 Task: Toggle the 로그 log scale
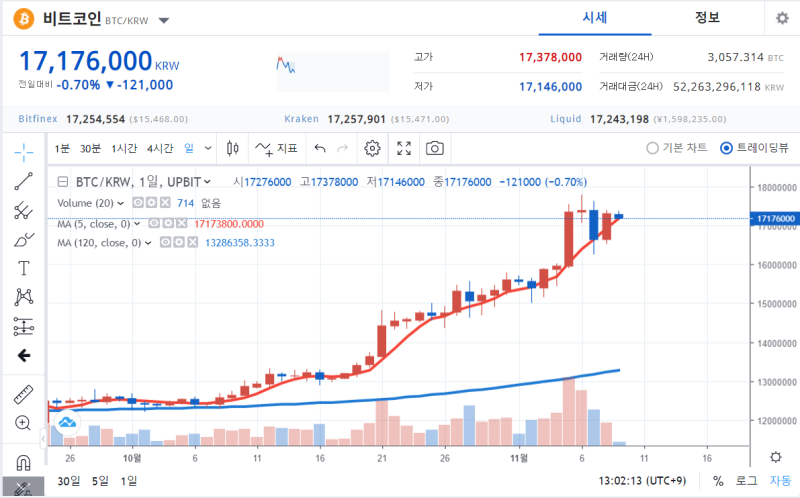(746, 481)
